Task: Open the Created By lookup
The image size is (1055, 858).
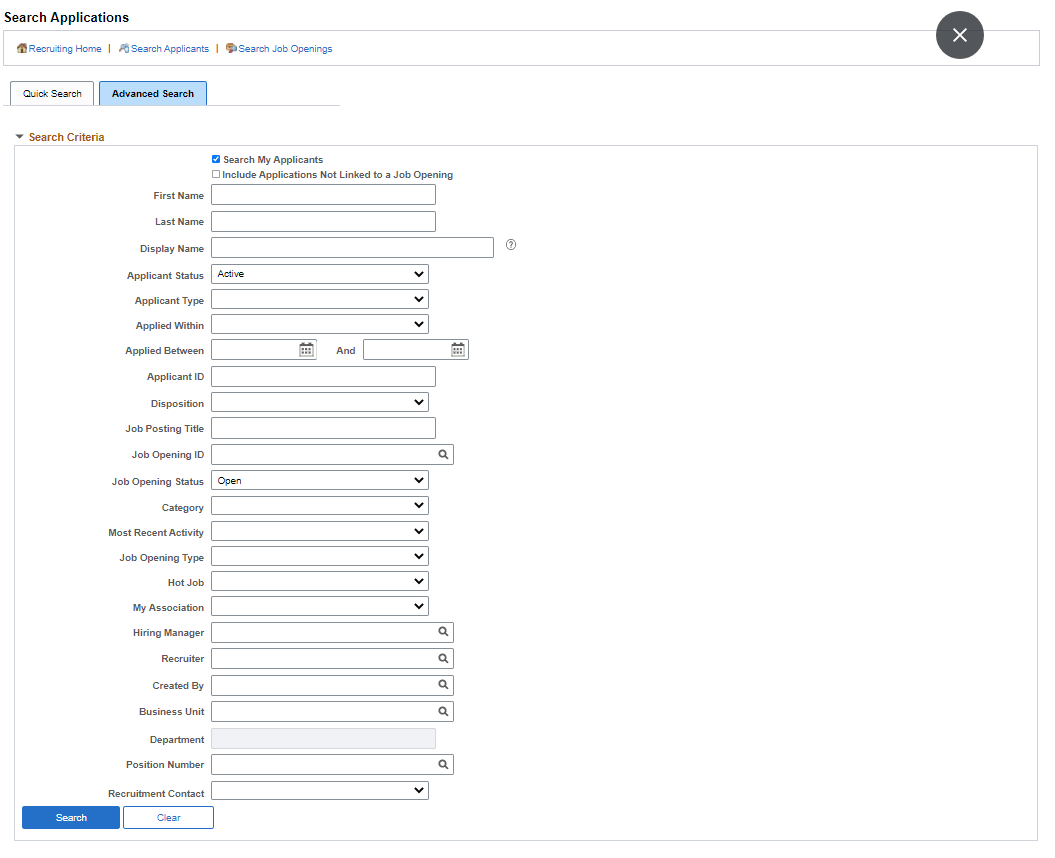Action: click(x=443, y=684)
